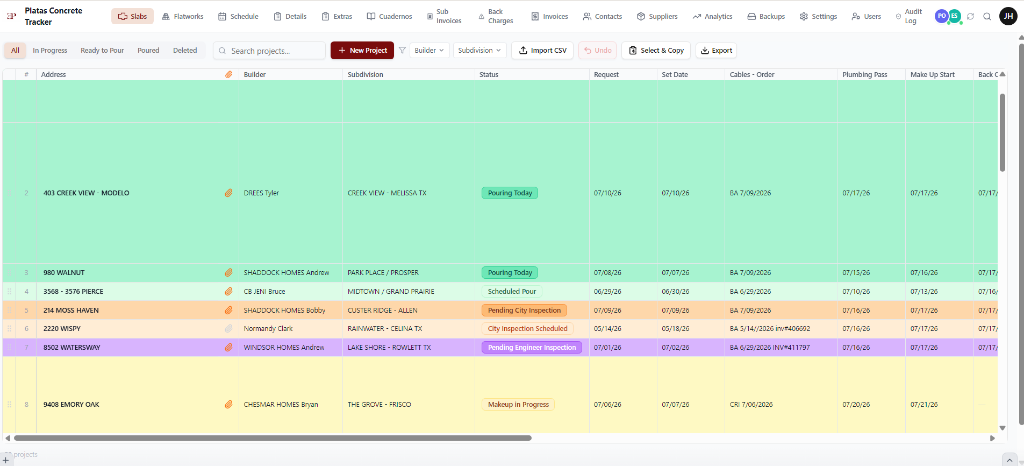Open attachments paperclip for 980 WALNUT
Image resolution: width=1024 pixels, height=466 pixels.
point(229,273)
